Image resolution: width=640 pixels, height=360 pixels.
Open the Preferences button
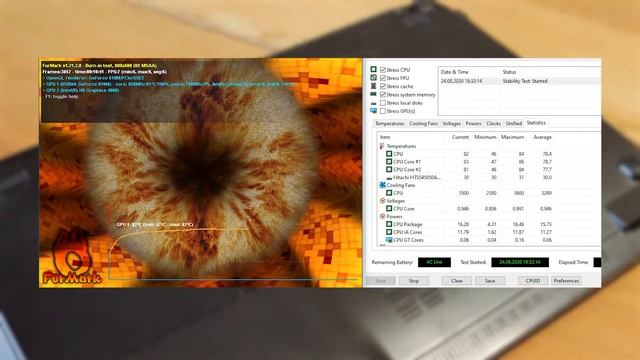(x=566, y=281)
